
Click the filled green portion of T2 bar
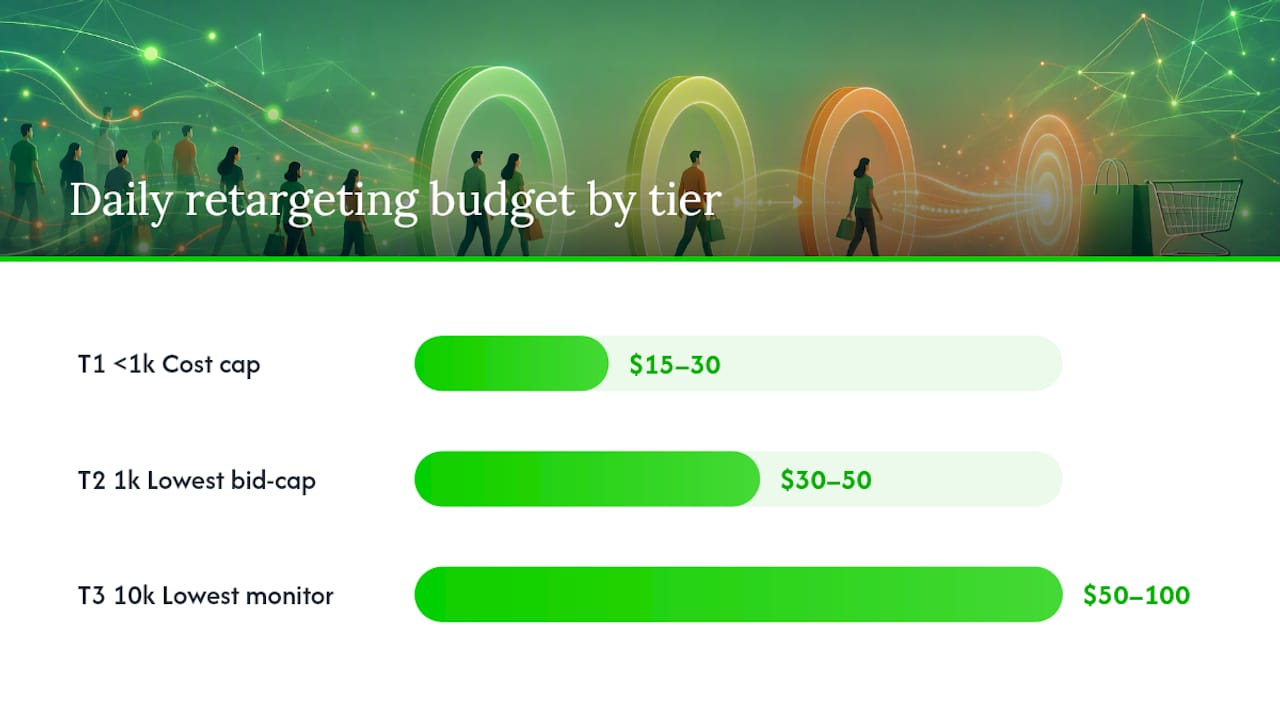click(587, 479)
